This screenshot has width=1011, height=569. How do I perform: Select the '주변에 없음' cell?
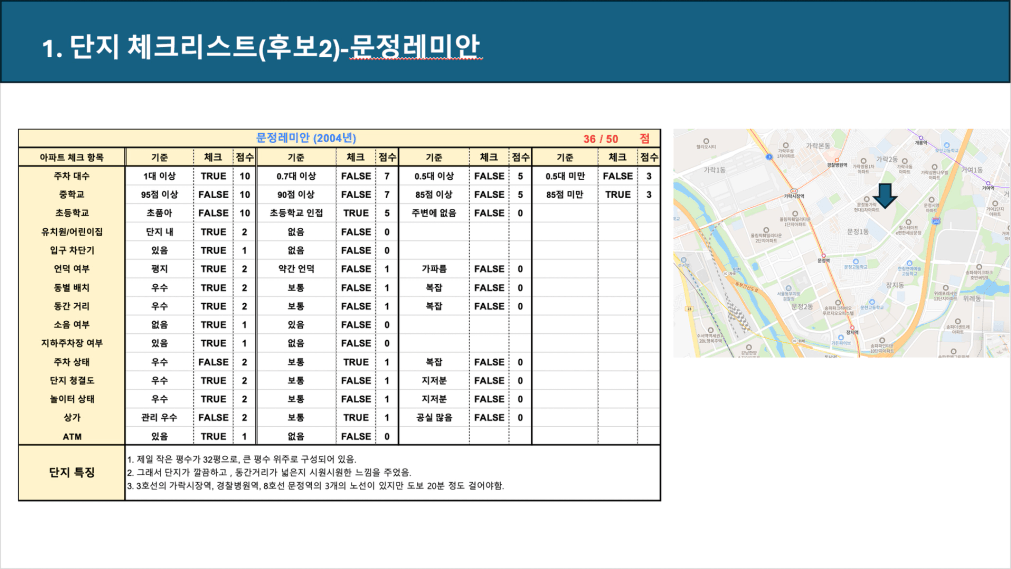tap(434, 213)
